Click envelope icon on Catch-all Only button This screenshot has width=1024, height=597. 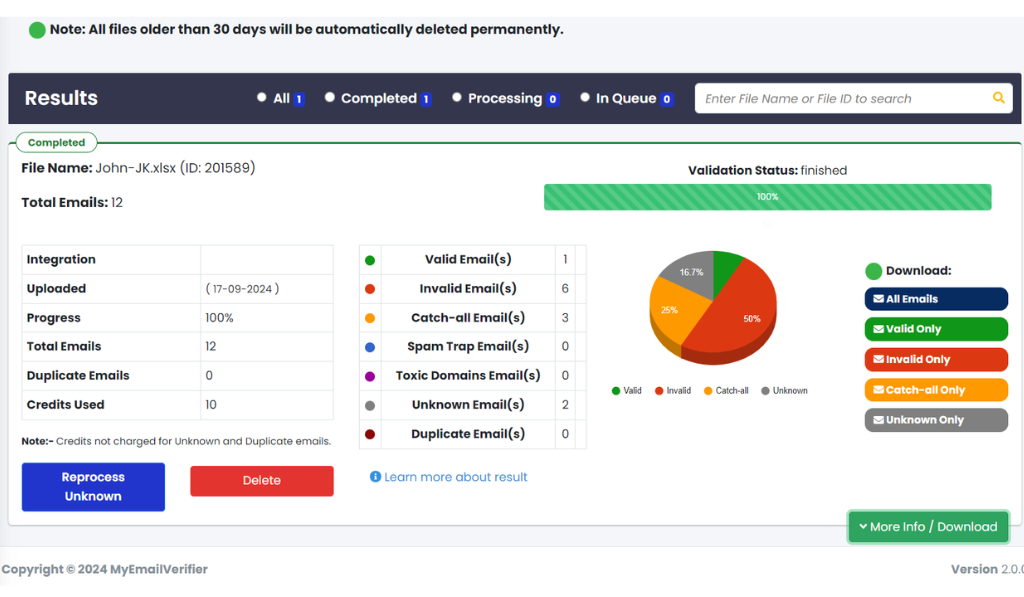pyautogui.click(x=878, y=389)
